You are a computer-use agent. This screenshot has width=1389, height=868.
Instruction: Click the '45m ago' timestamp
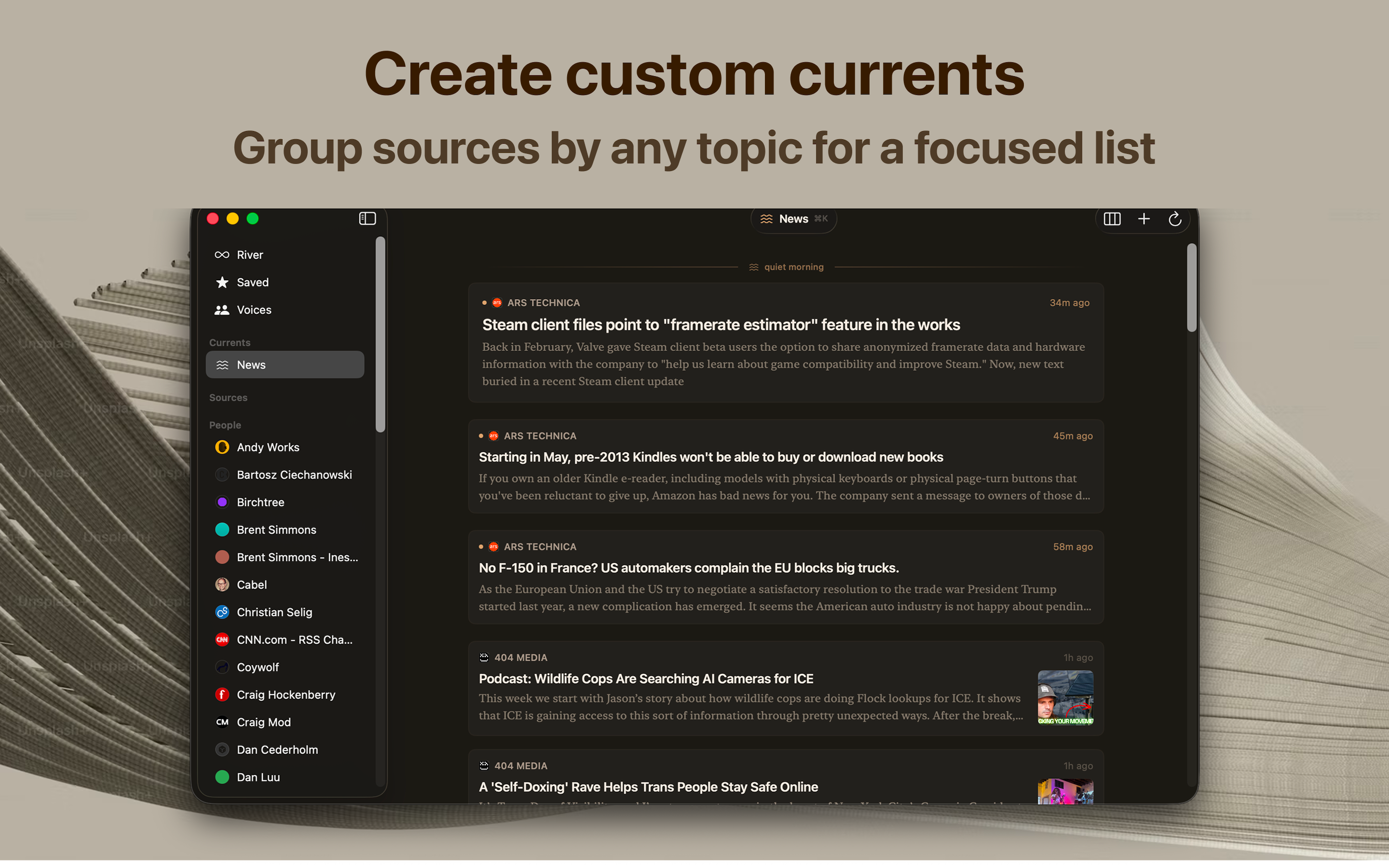tap(1073, 436)
